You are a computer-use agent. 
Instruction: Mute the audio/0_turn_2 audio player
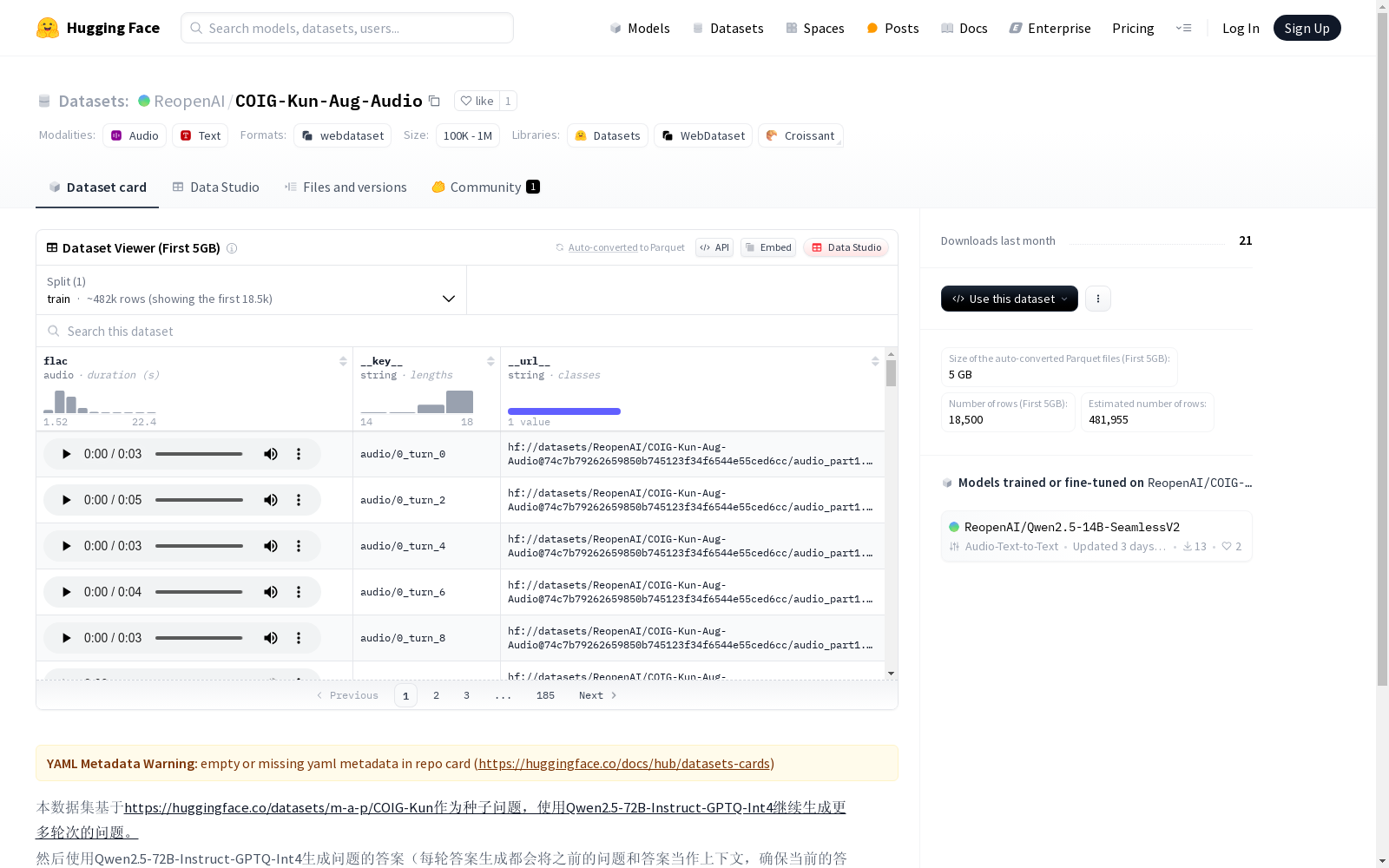[x=271, y=500]
